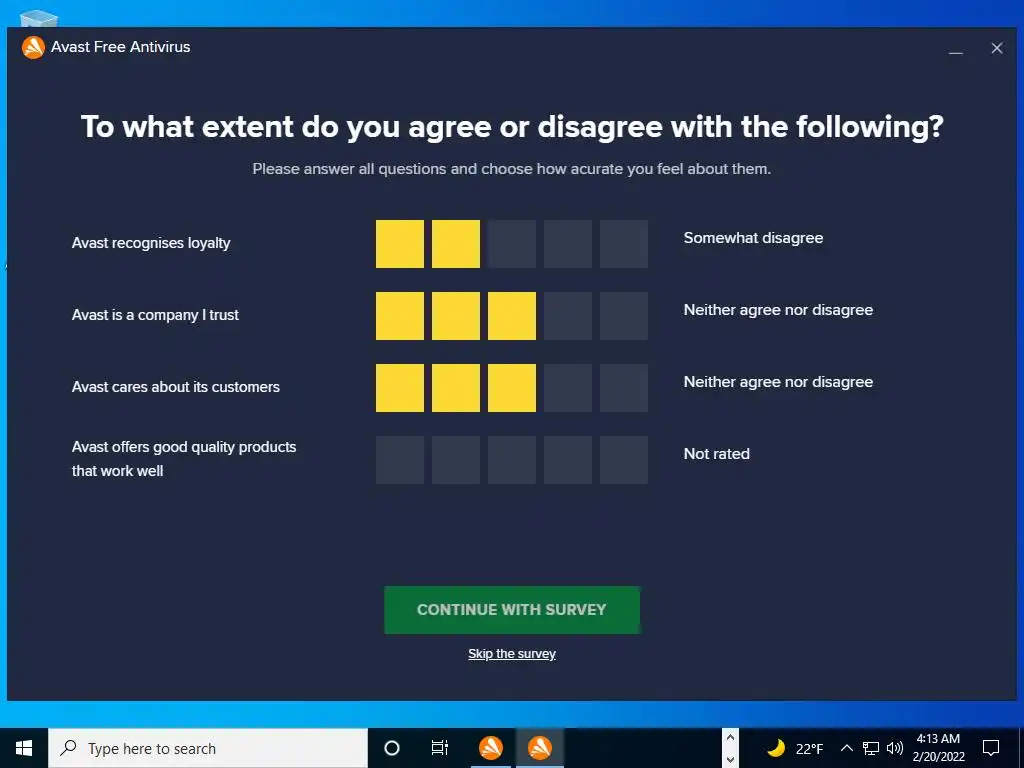Select fourth square for 'good quality products' row
Screen dimensions: 1024x768
pos(568,460)
